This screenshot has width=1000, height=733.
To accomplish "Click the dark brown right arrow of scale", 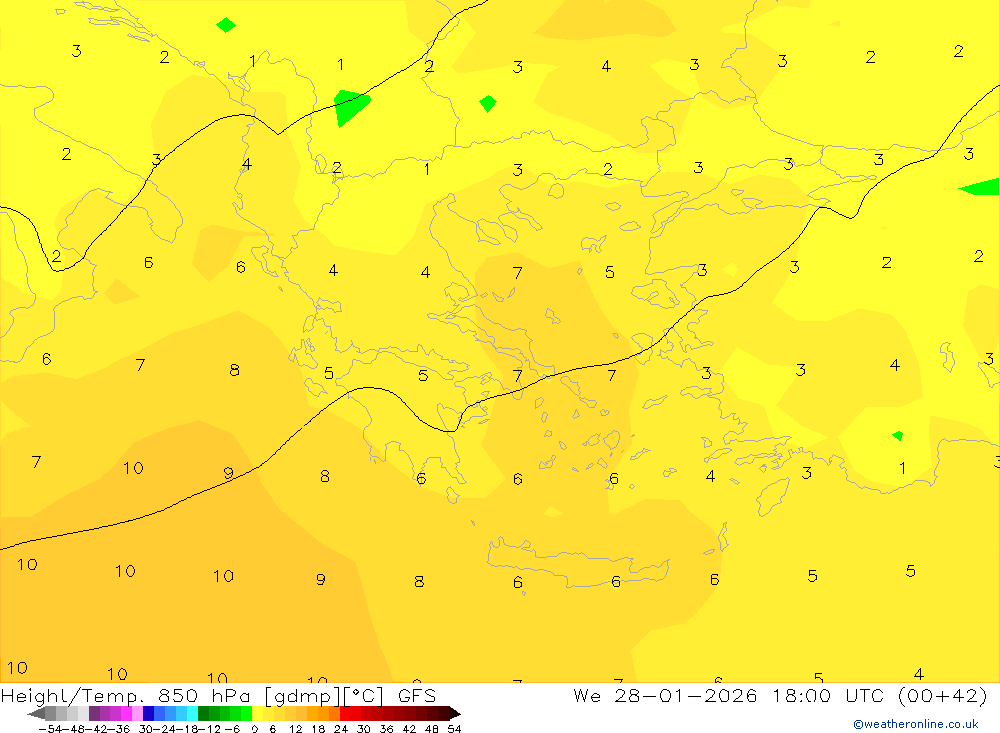I will click(455, 714).
